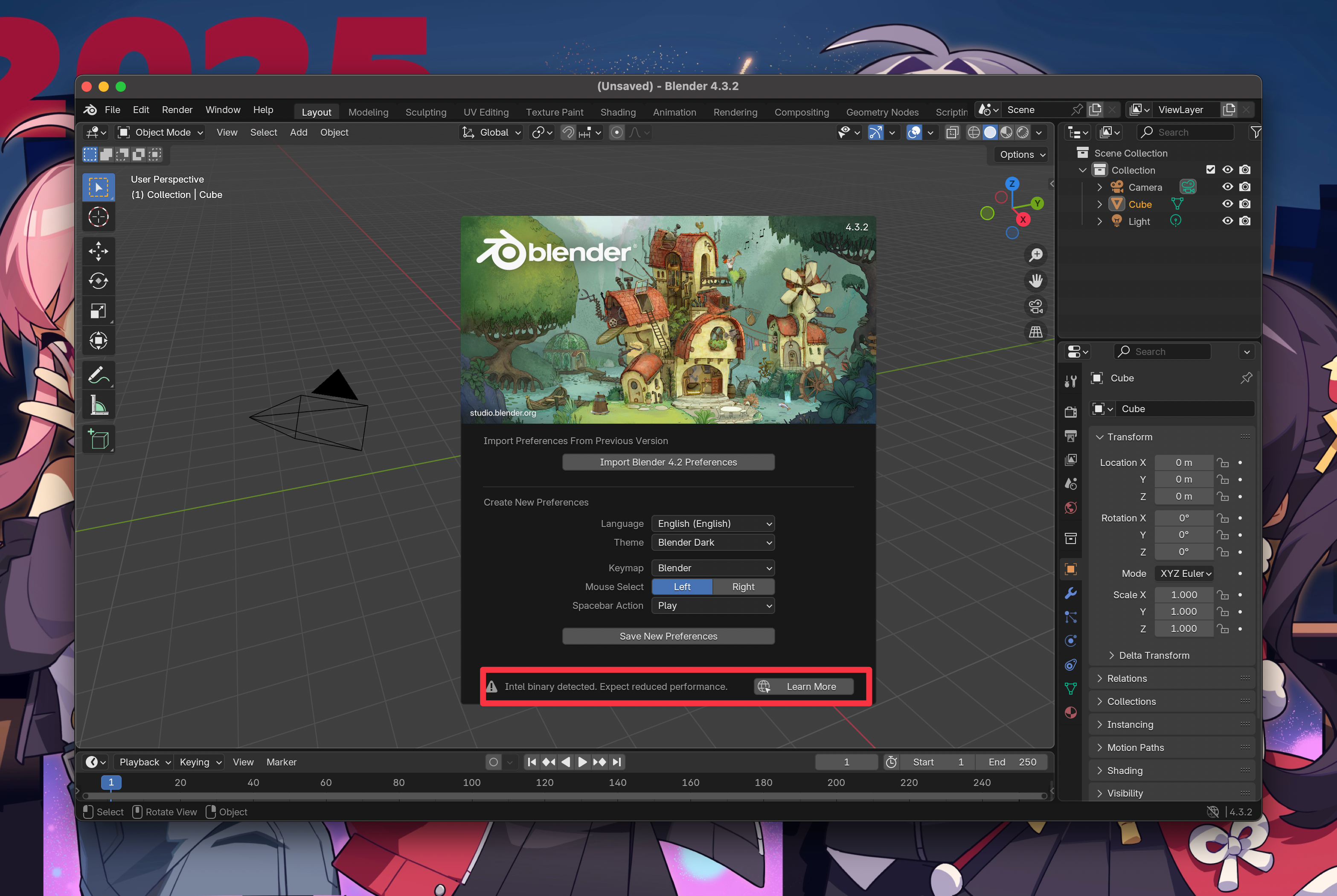The height and width of the screenshot is (896, 1337).
Task: Uncheck the Collection exclude checkbox
Action: pyautogui.click(x=1210, y=170)
